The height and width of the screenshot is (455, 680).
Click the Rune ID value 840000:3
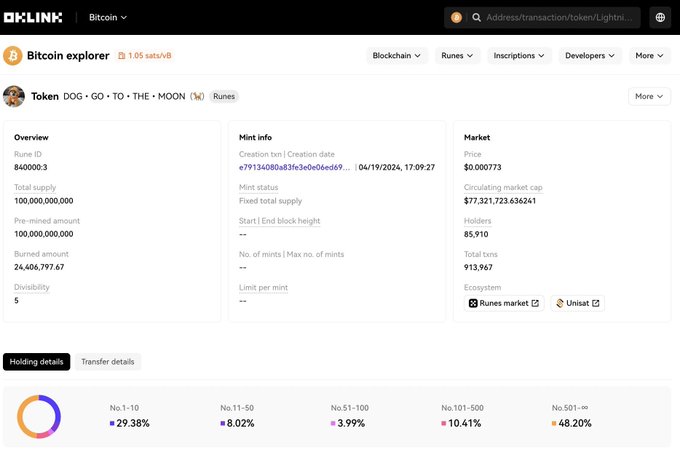point(31,167)
